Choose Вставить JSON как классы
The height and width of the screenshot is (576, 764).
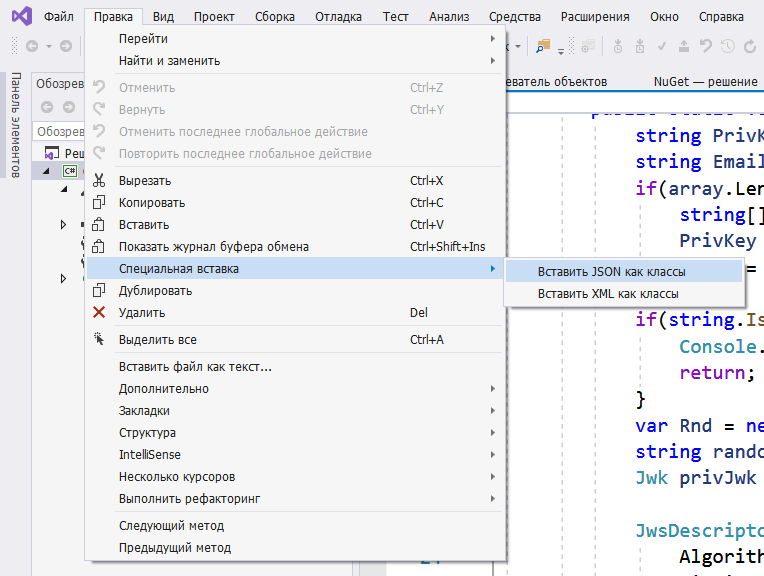611,272
